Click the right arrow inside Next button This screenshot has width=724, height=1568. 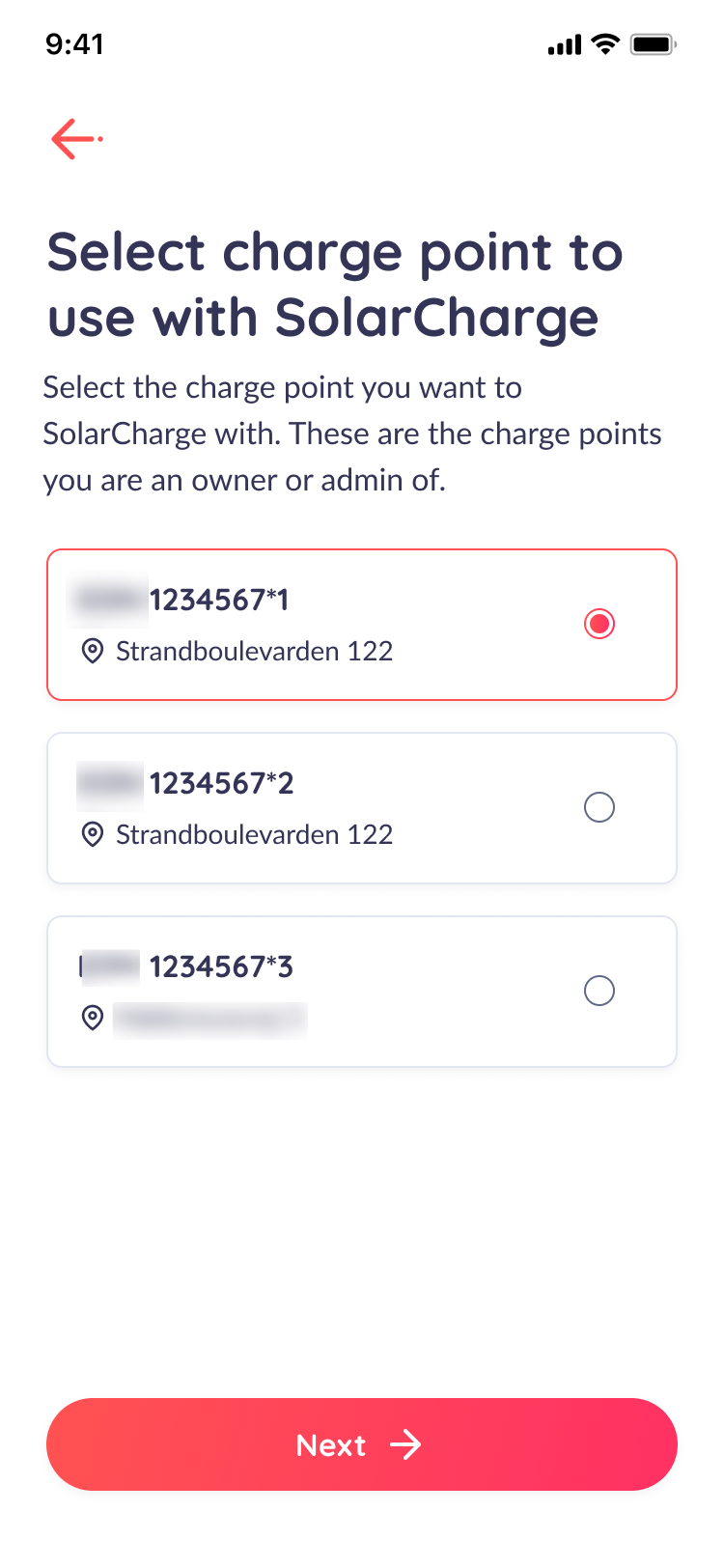tap(405, 1444)
